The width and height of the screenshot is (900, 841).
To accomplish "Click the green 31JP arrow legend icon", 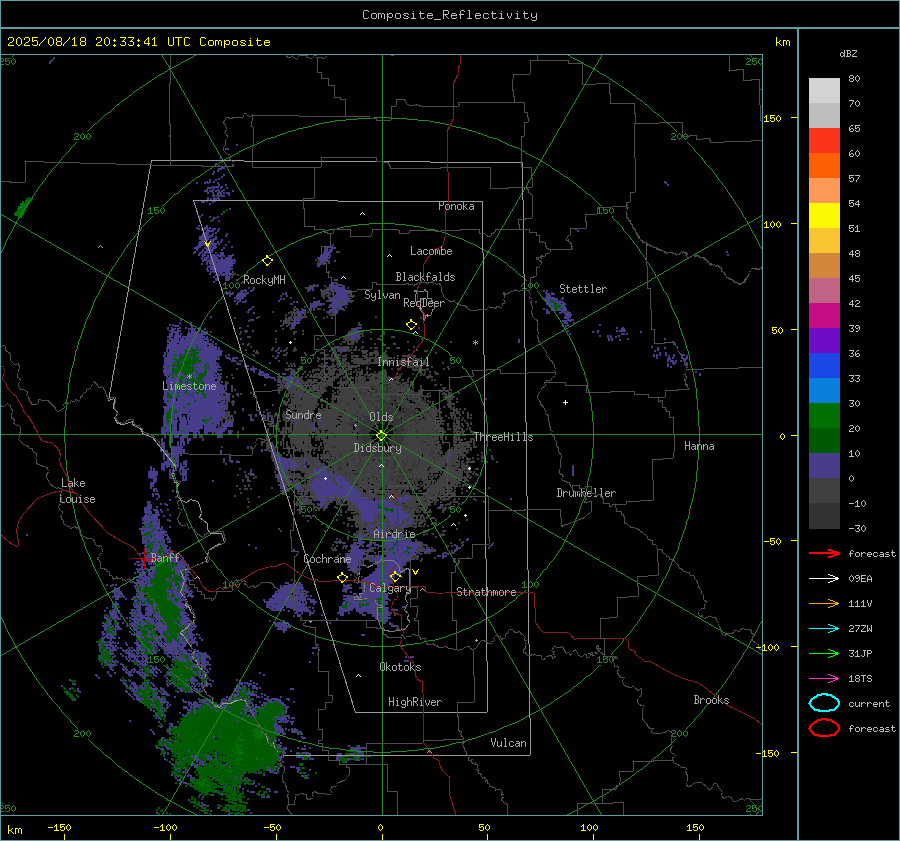I will pos(824,653).
